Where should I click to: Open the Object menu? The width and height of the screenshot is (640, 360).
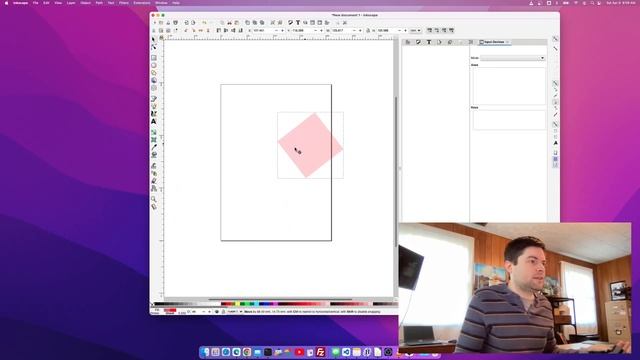click(85, 3)
